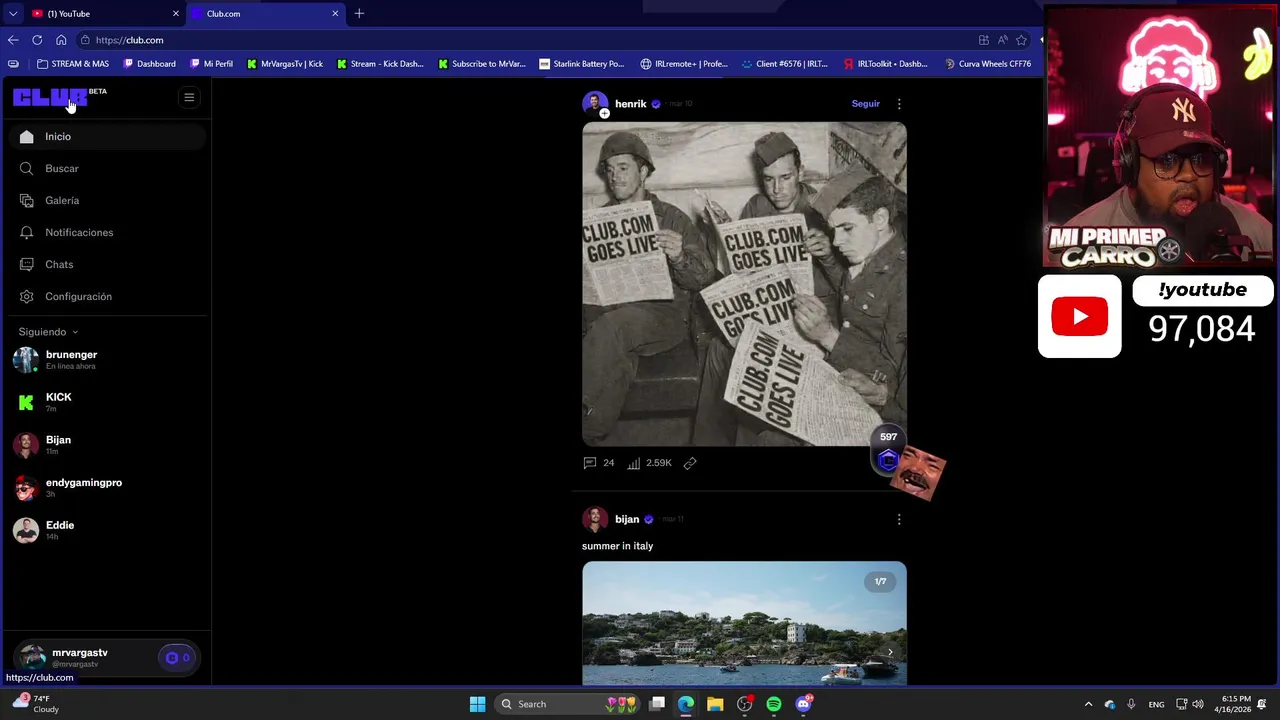Viewport: 1280px width, 720px height.
Task: Open the Club.com Goes Live post image
Action: [x=744, y=284]
